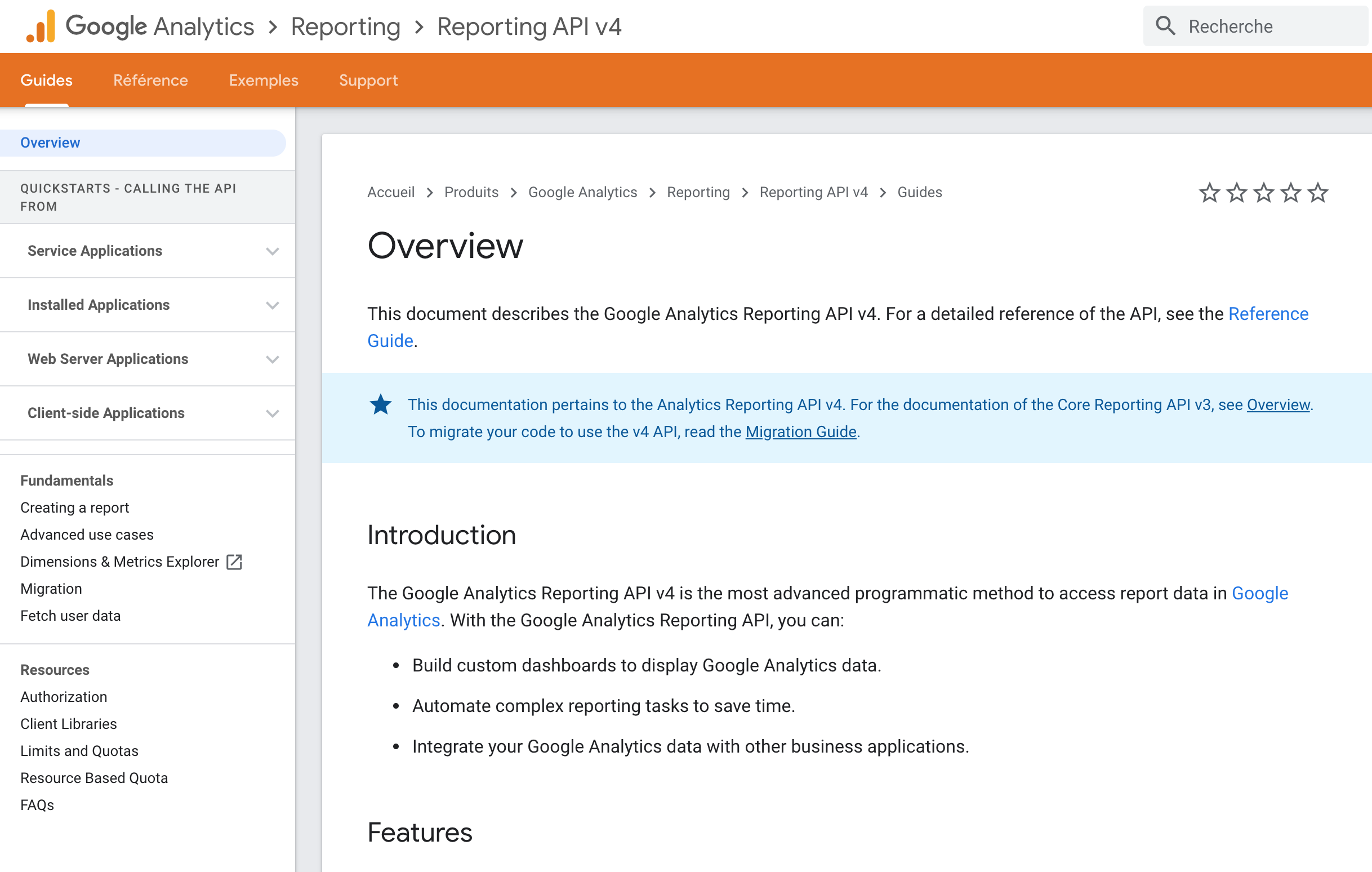The image size is (1372, 872).
Task: Open Dimensions & Metrics Explorer
Action: click(x=119, y=562)
